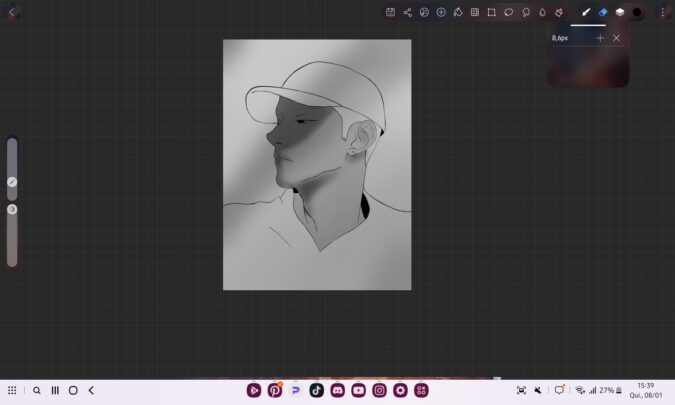Activate the eraser tool
The width and height of the screenshot is (675, 405).
[603, 12]
